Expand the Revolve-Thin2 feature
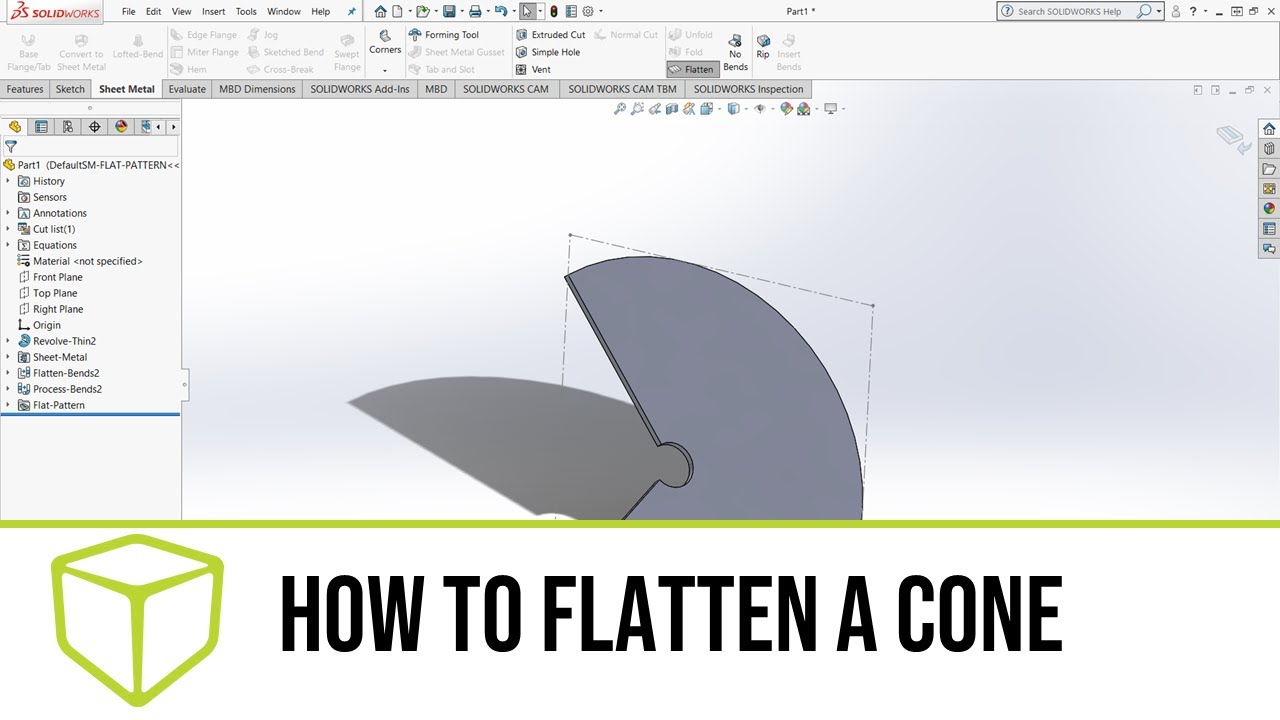 (x=8, y=341)
